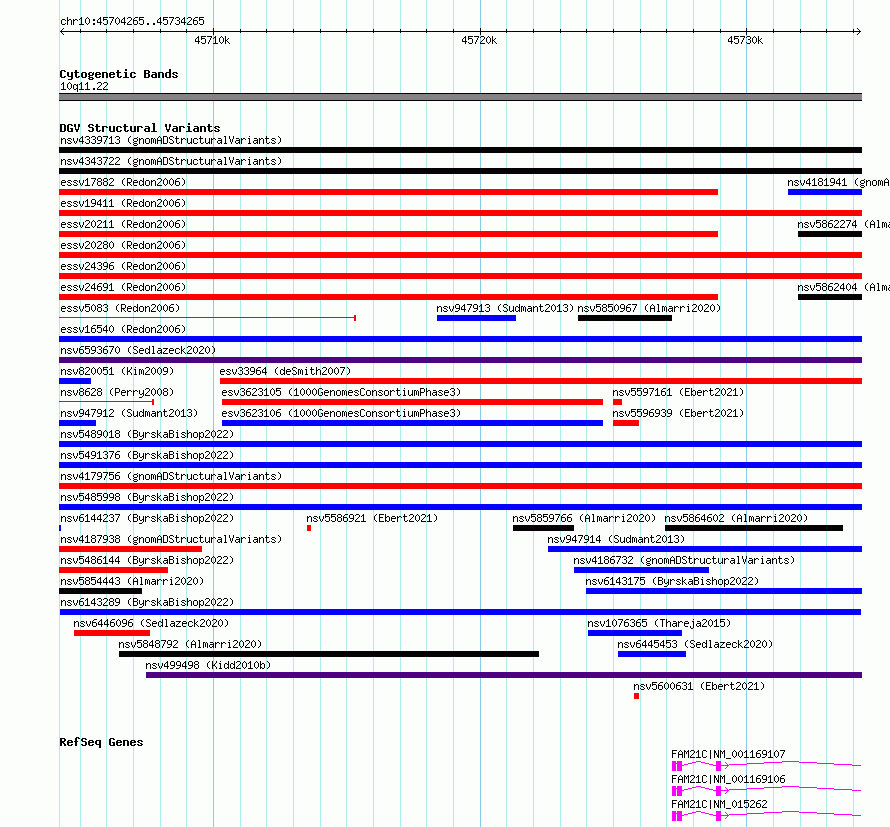The image size is (890, 827).
Task: Click esv3623106 1000Genomes variant label
Action: (x=341, y=413)
